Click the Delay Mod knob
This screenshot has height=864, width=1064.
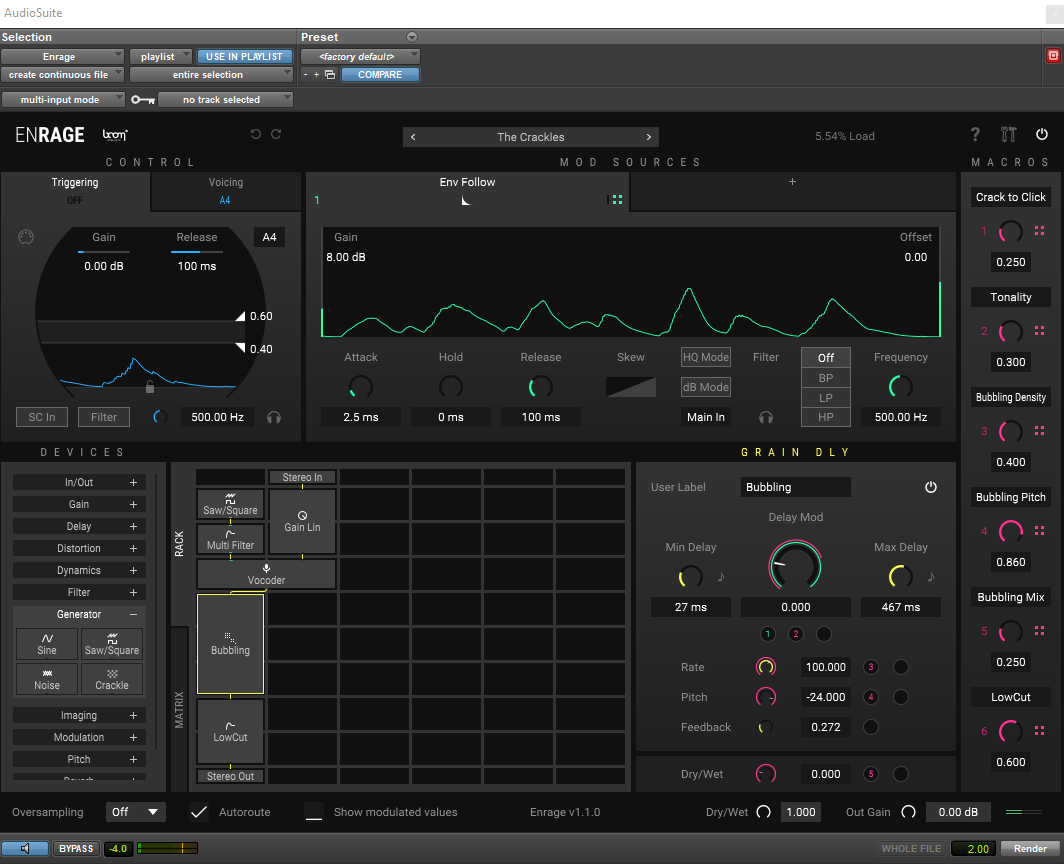click(x=795, y=567)
